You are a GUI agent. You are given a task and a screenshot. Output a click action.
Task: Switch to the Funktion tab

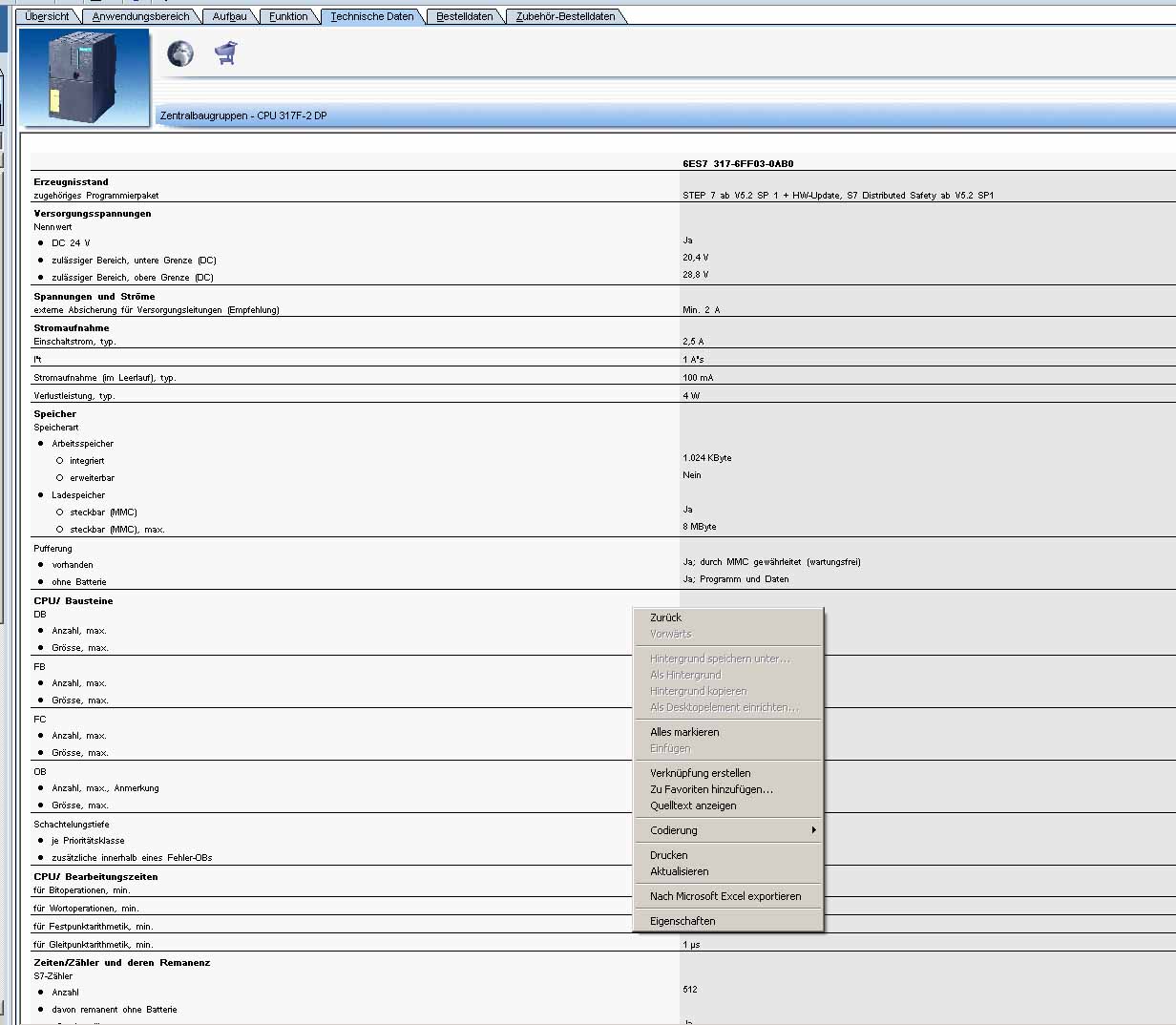(288, 16)
